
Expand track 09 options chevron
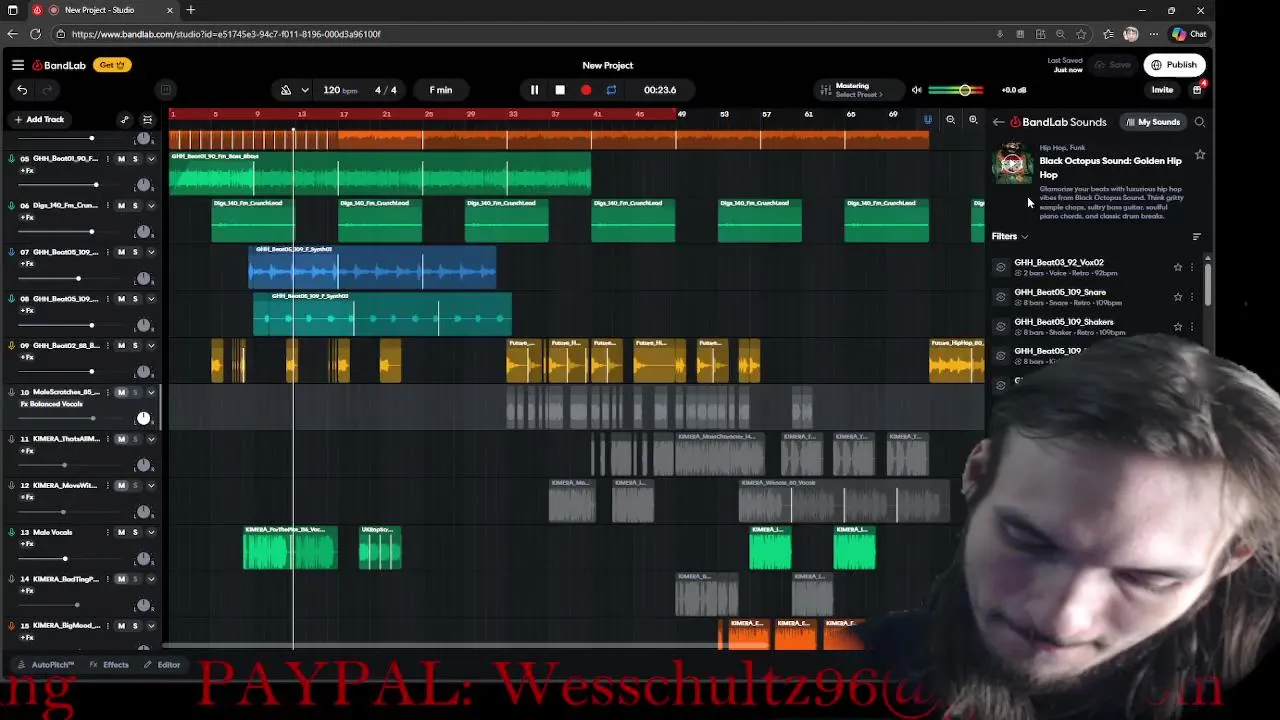[x=151, y=346]
